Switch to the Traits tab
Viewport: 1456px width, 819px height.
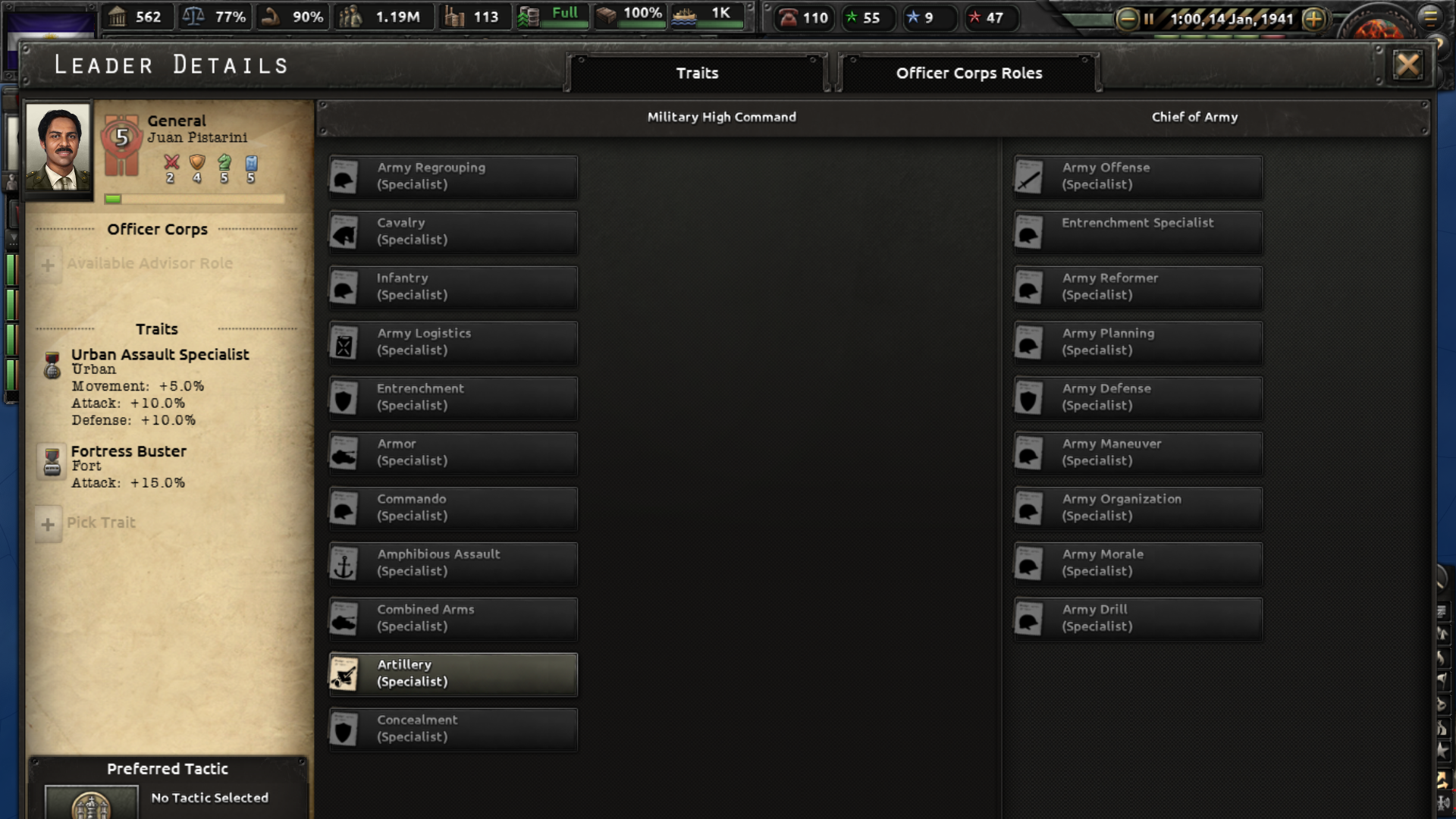[x=696, y=74]
